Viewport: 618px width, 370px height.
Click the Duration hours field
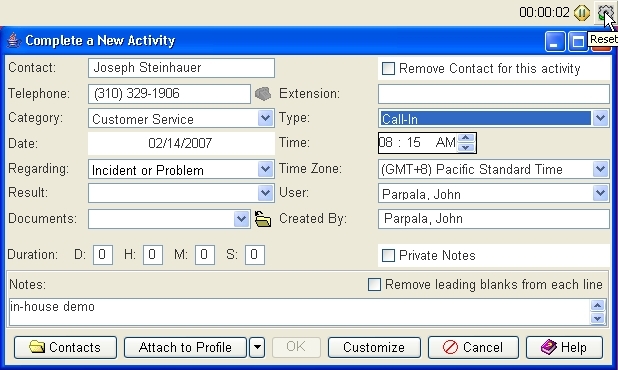tap(153, 255)
